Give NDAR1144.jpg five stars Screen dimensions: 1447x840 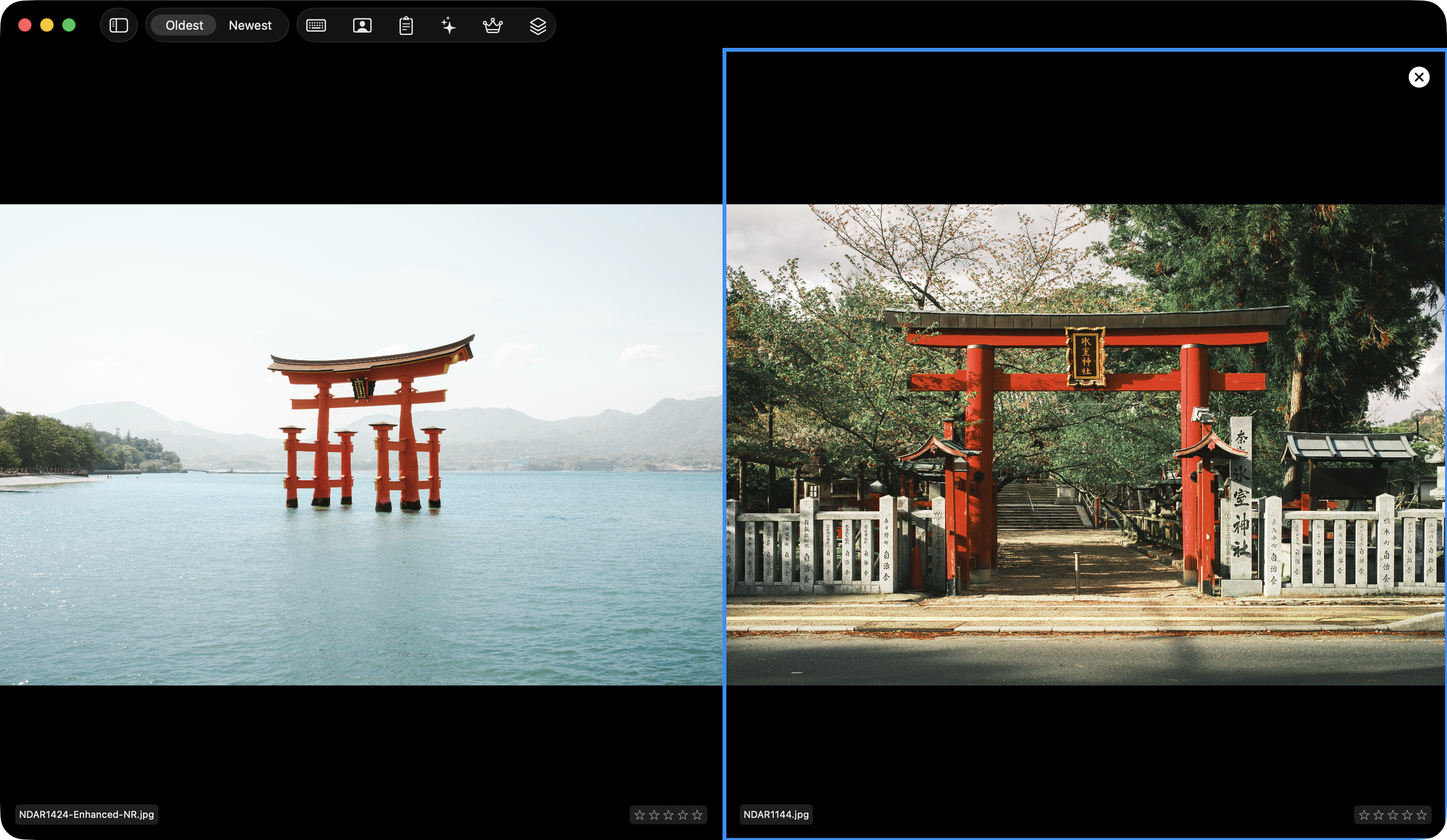(x=1422, y=815)
